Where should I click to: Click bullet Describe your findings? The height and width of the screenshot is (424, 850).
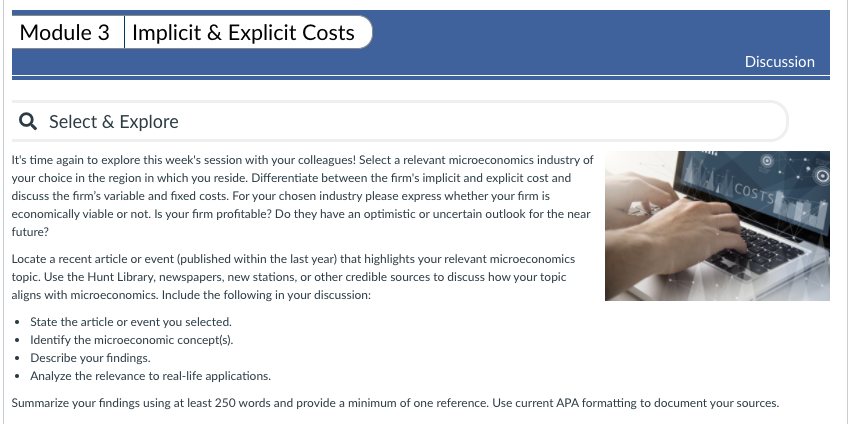point(91,358)
